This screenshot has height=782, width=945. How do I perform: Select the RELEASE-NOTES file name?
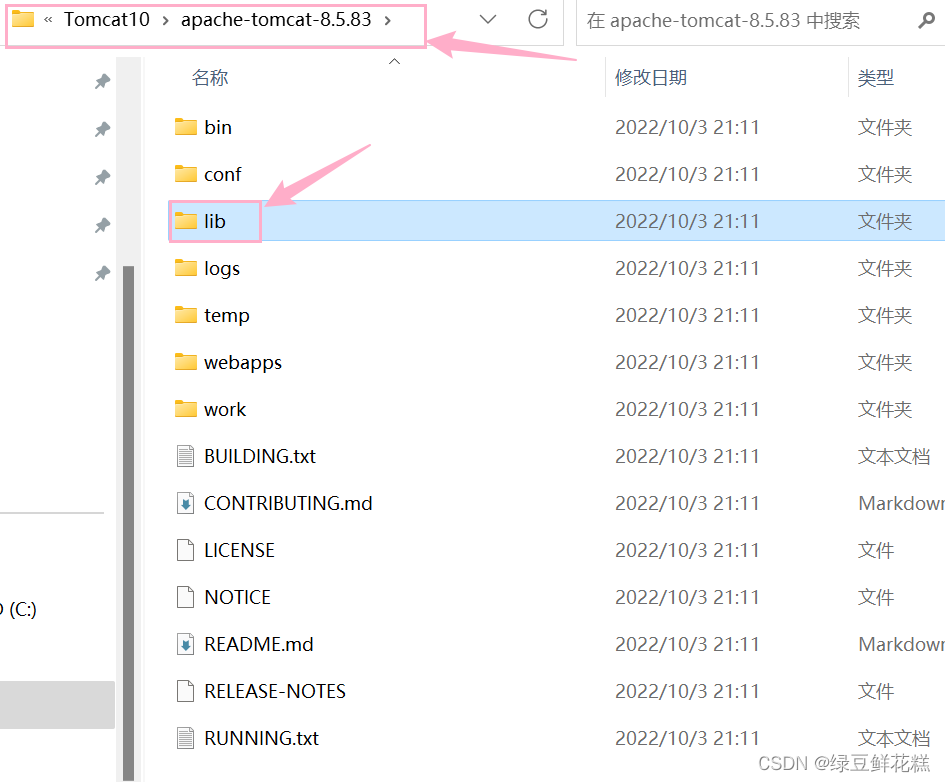coord(275,691)
